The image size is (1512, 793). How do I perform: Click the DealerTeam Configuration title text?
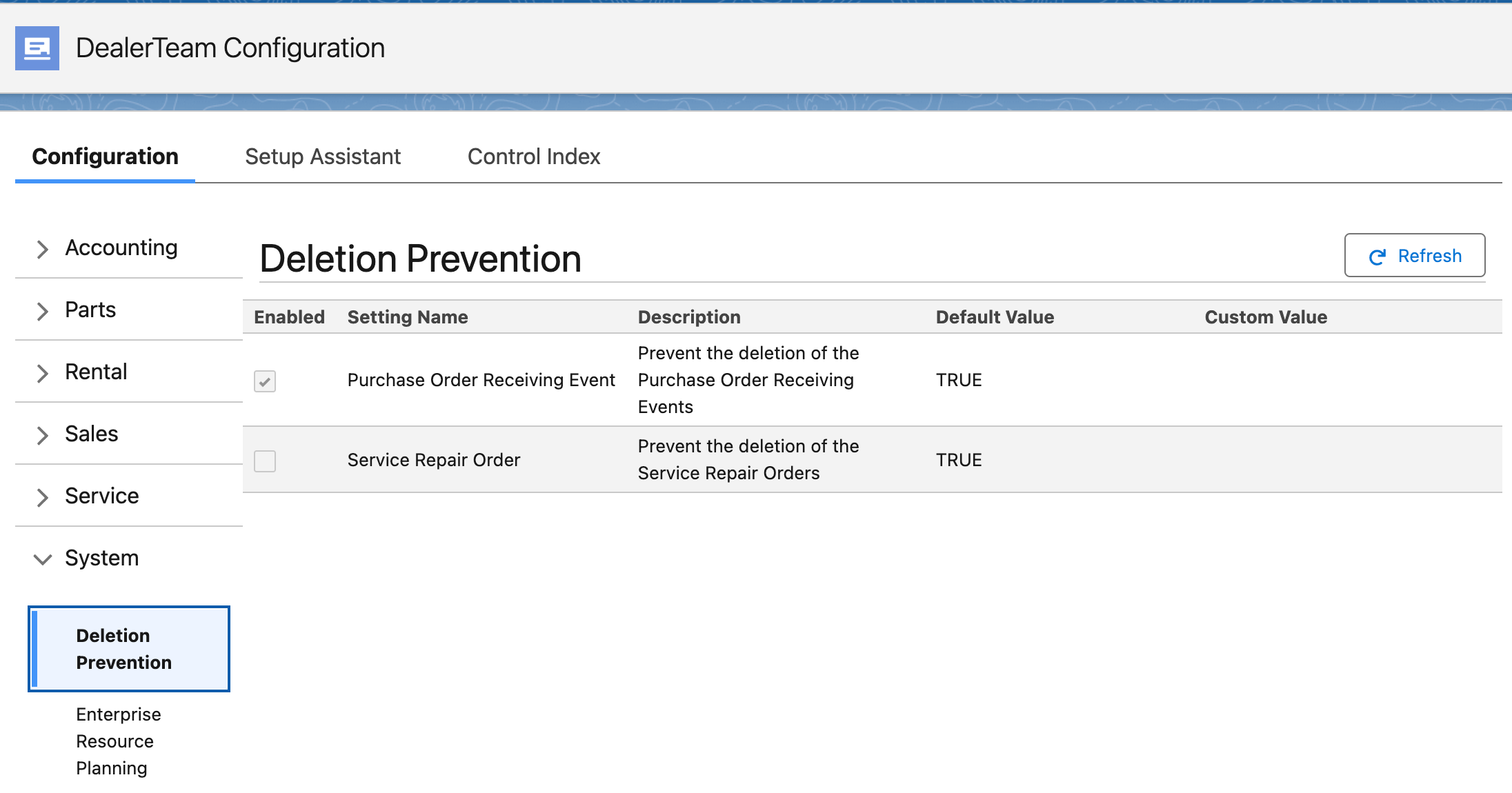[x=230, y=48]
